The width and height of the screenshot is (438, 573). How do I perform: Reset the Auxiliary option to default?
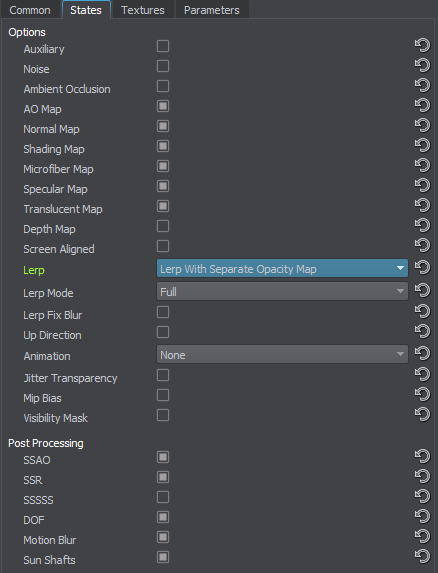click(x=422, y=46)
